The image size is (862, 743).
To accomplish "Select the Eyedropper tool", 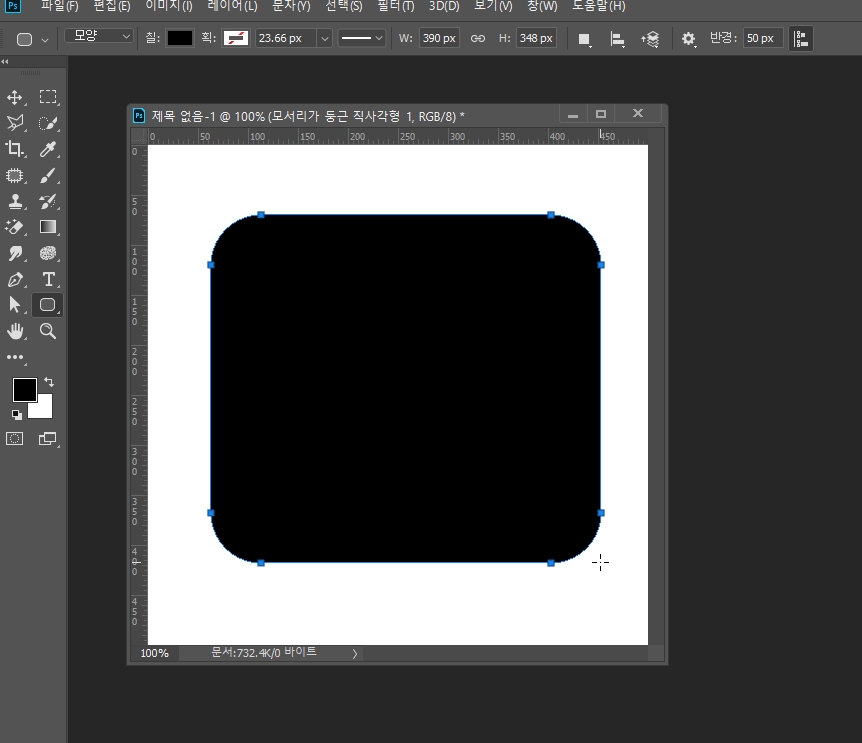I will (48, 149).
